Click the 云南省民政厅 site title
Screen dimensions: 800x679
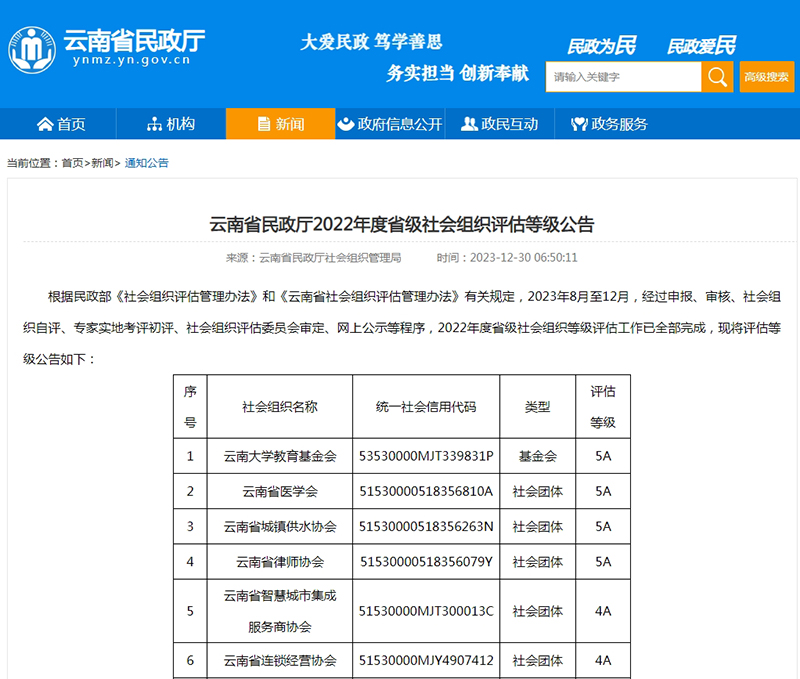click(134, 40)
